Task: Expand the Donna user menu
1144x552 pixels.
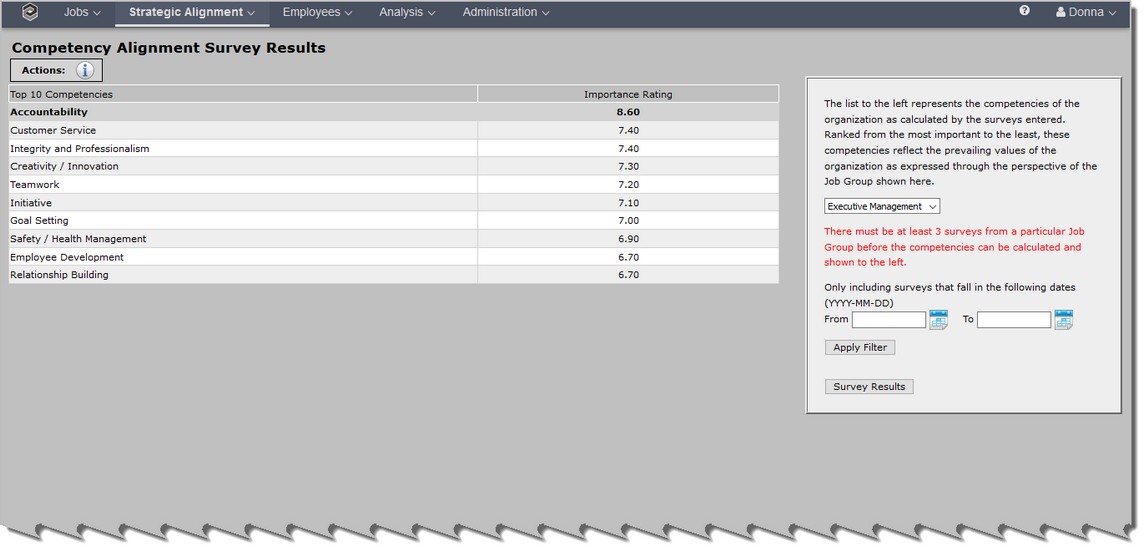Action: coord(1085,13)
